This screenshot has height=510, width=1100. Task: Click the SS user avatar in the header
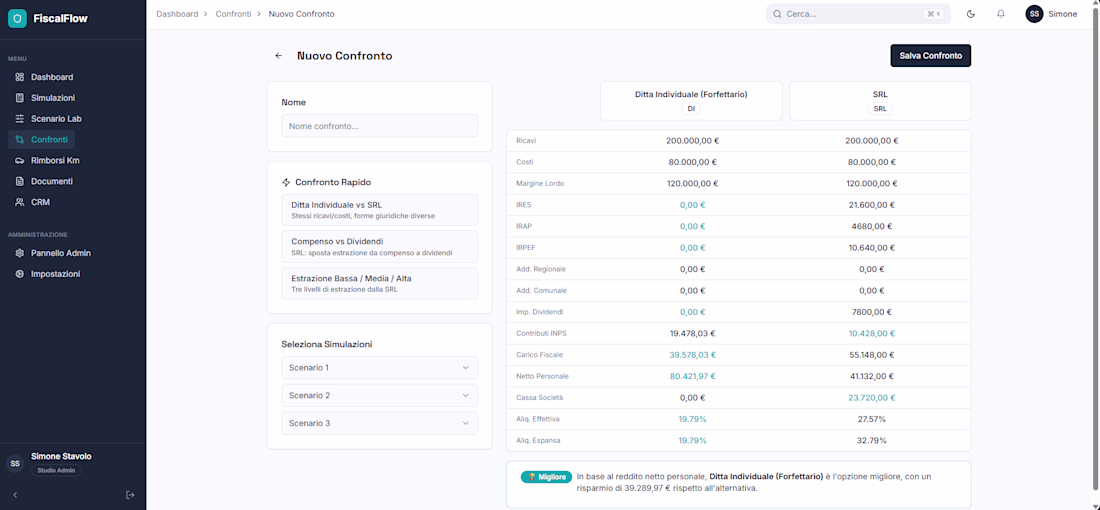(x=1034, y=14)
